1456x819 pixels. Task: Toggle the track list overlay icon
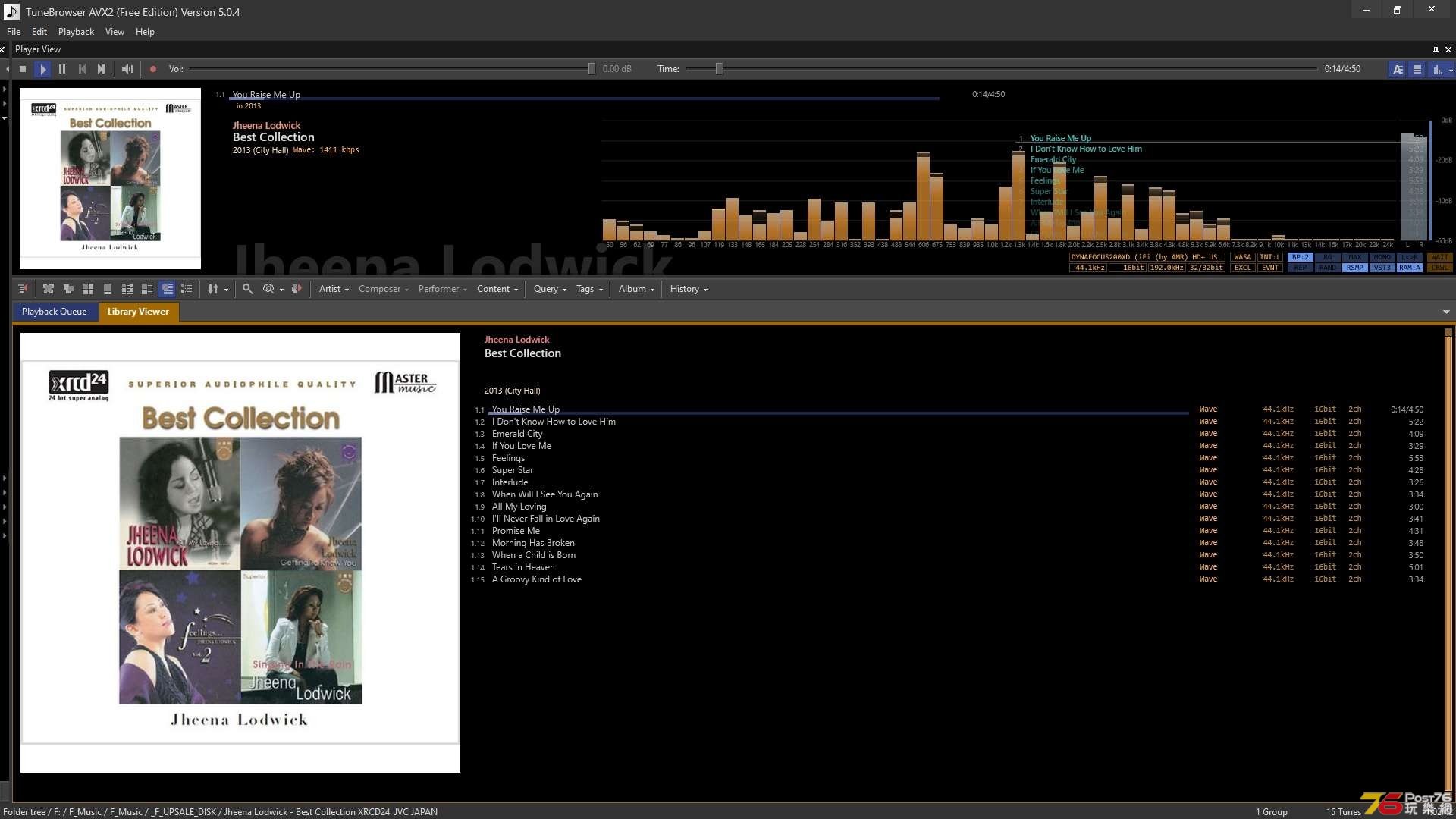pyautogui.click(x=1417, y=69)
